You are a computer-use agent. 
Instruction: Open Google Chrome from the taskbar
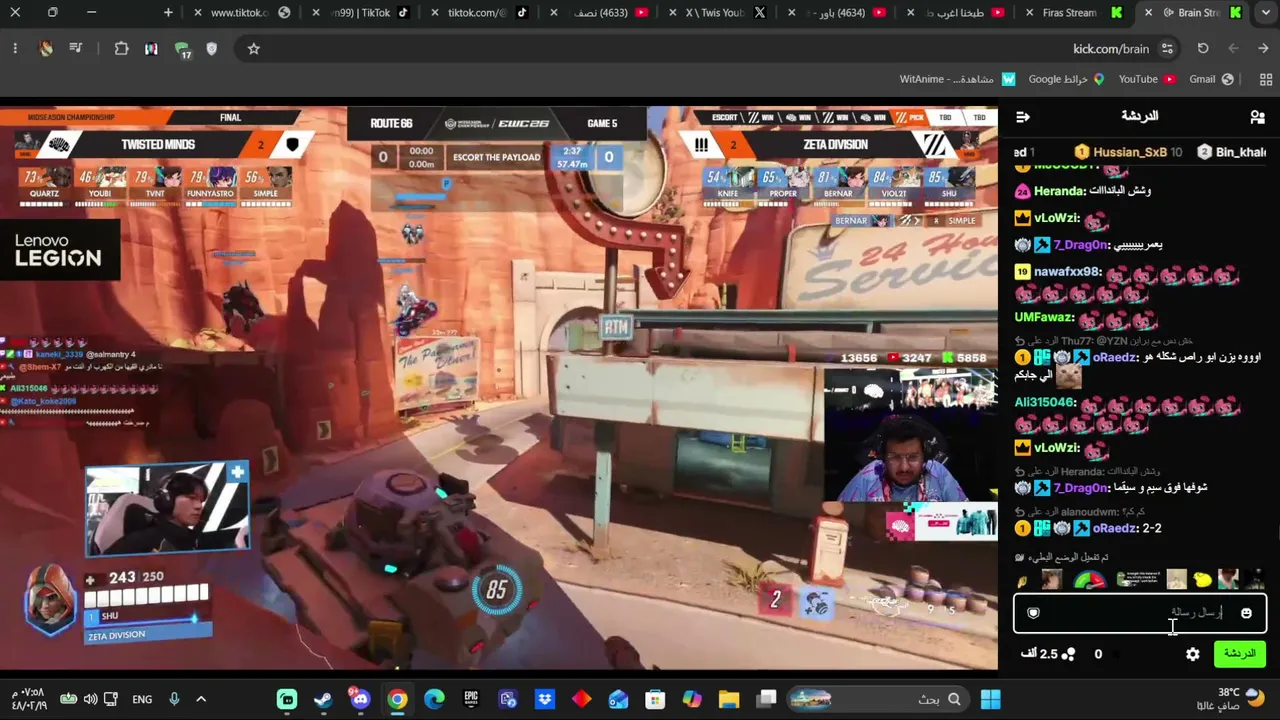tap(397, 699)
